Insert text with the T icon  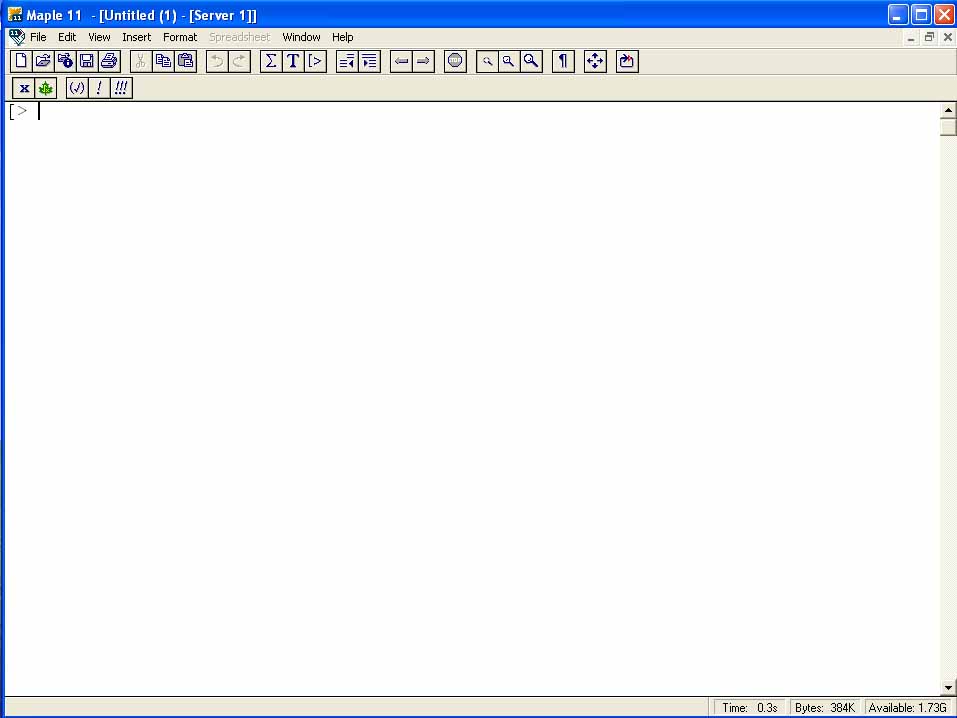[293, 61]
